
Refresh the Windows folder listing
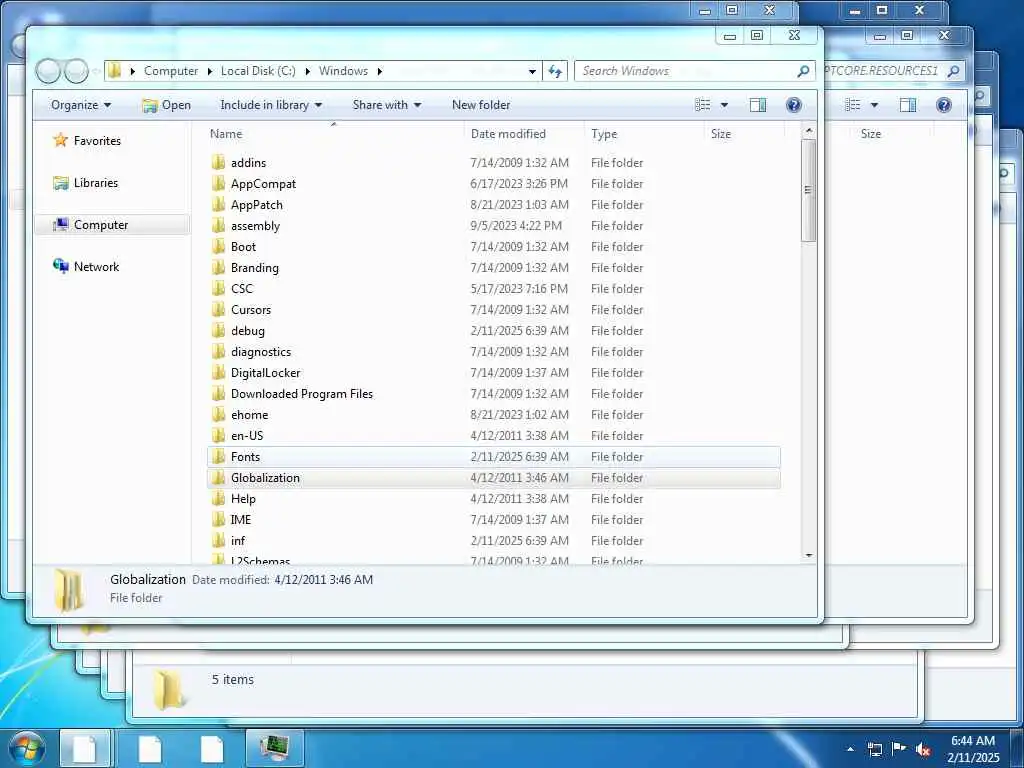555,71
